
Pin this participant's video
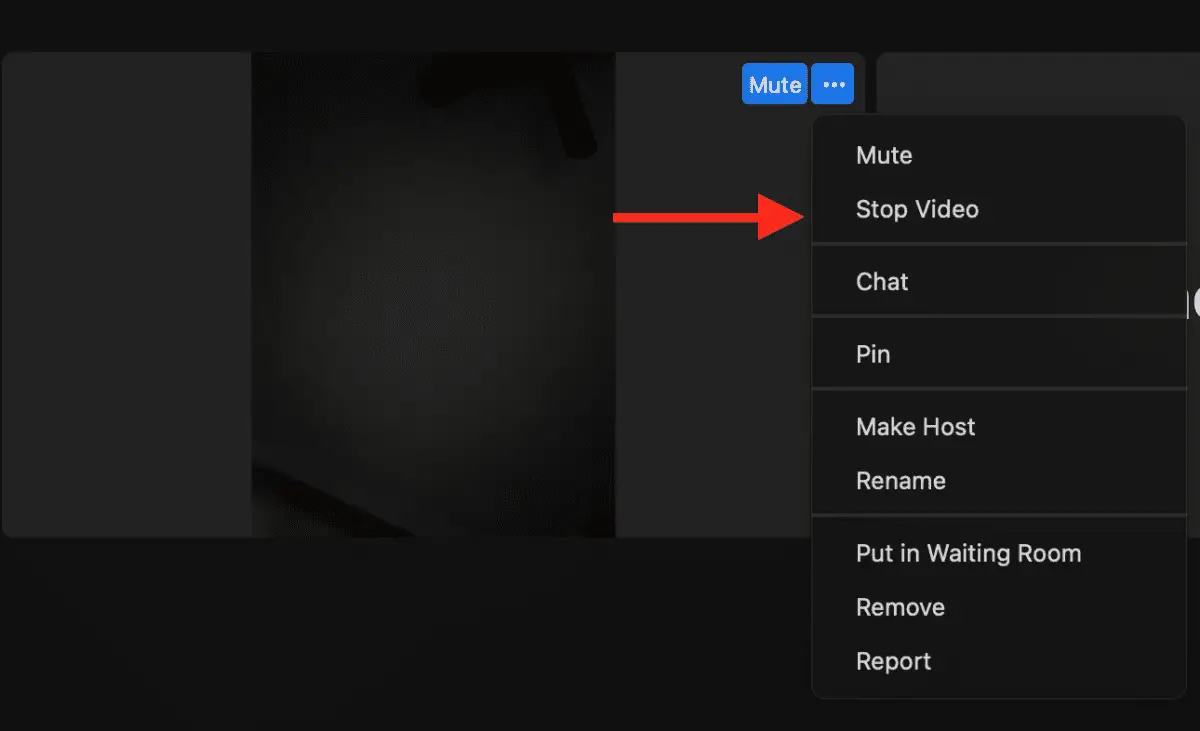871,353
